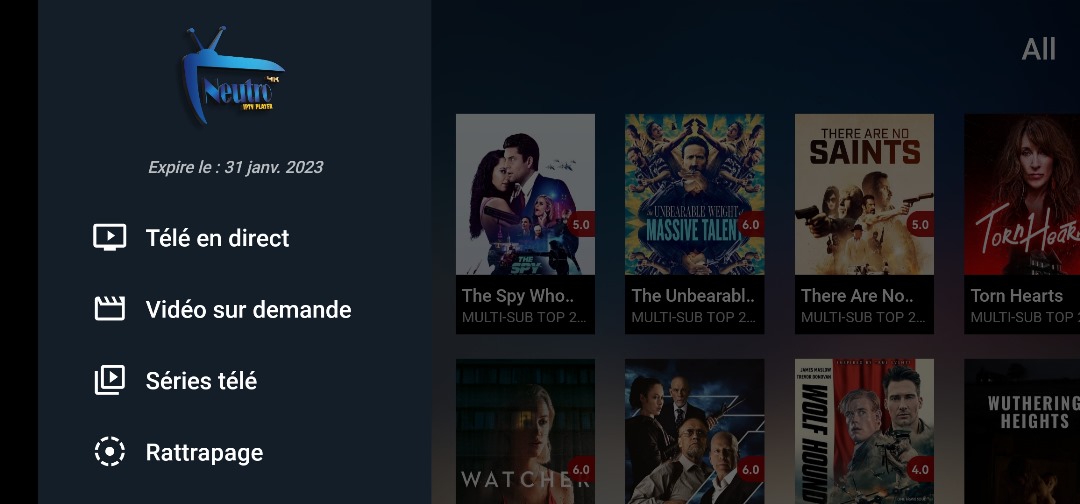
Task: Go to Séries télé section
Action: click(x=201, y=381)
